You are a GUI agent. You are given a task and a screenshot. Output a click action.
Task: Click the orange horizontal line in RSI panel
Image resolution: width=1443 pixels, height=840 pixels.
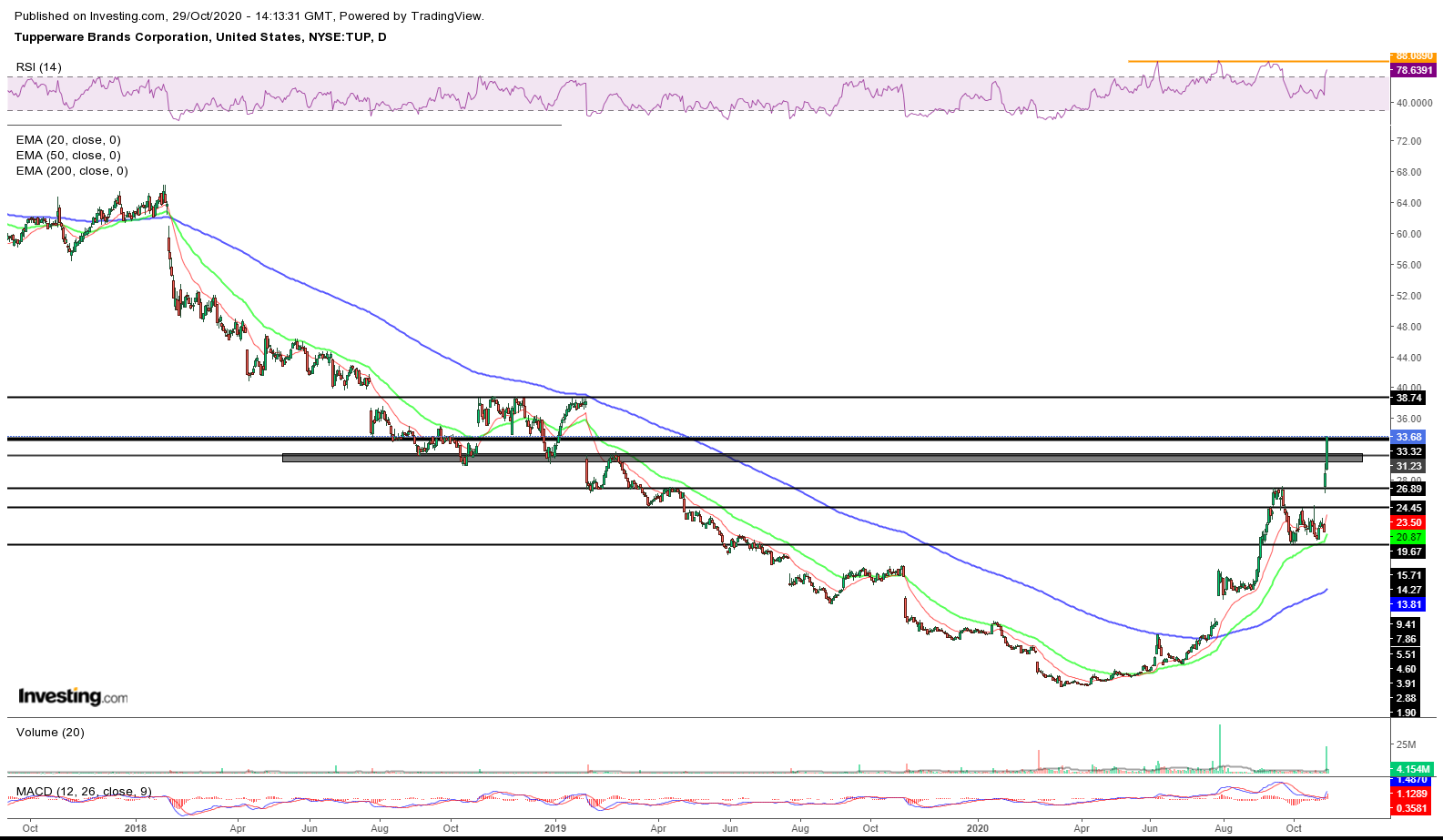1259,61
